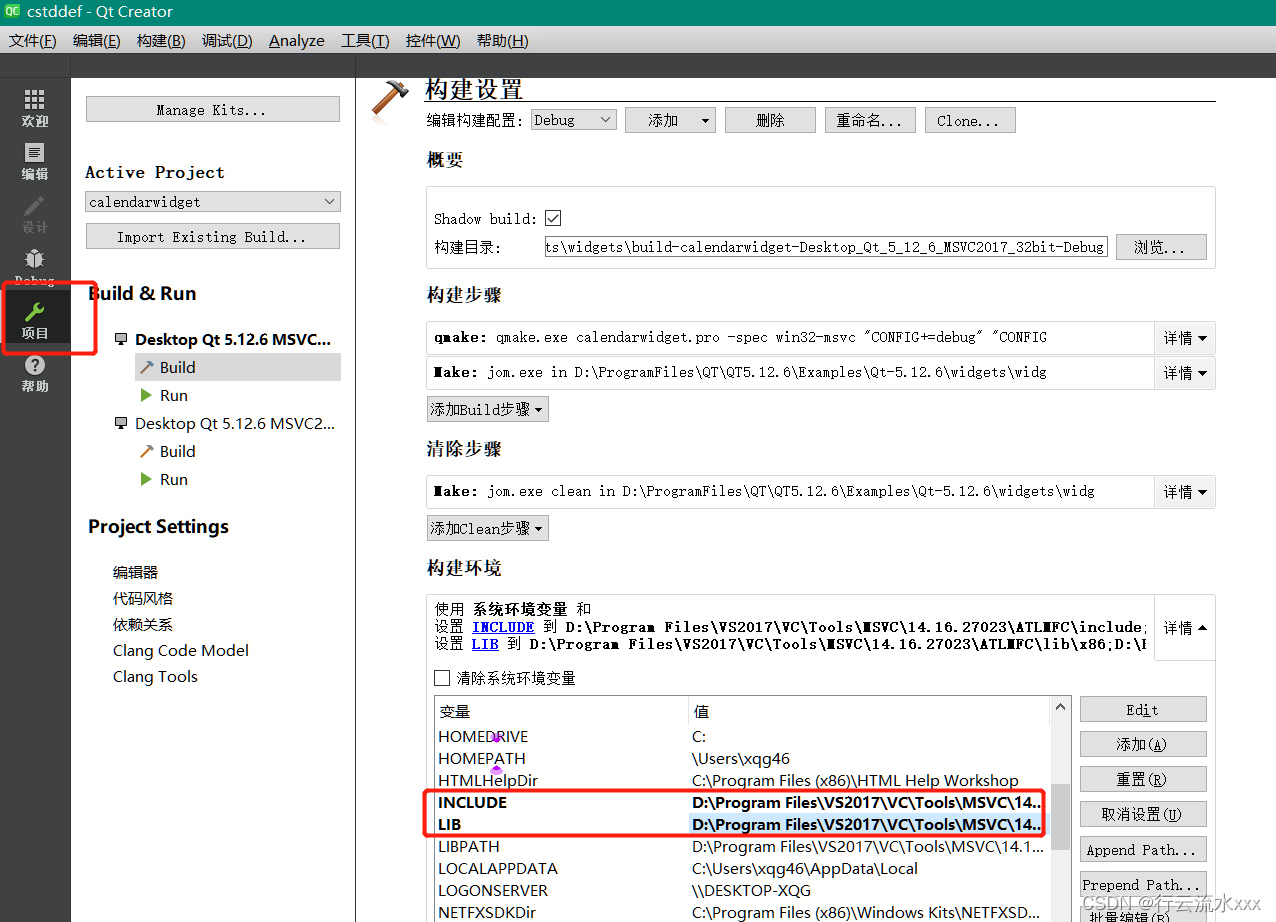Screen dimensions: 1276x922
Task: Expand details of the qmake step
Action: (x=1185, y=338)
